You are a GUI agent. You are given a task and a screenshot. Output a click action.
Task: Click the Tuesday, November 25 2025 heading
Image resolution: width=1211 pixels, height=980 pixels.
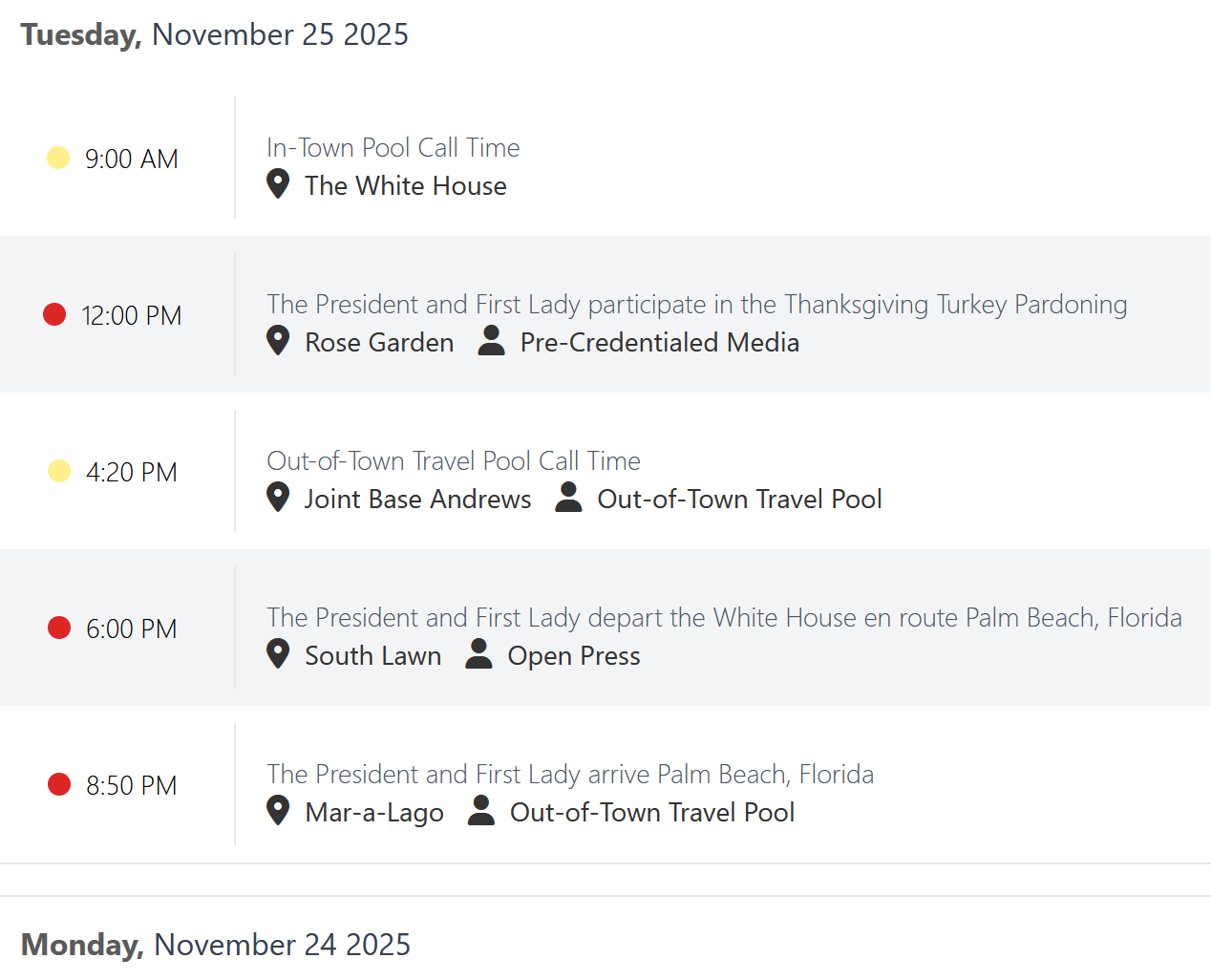click(215, 34)
